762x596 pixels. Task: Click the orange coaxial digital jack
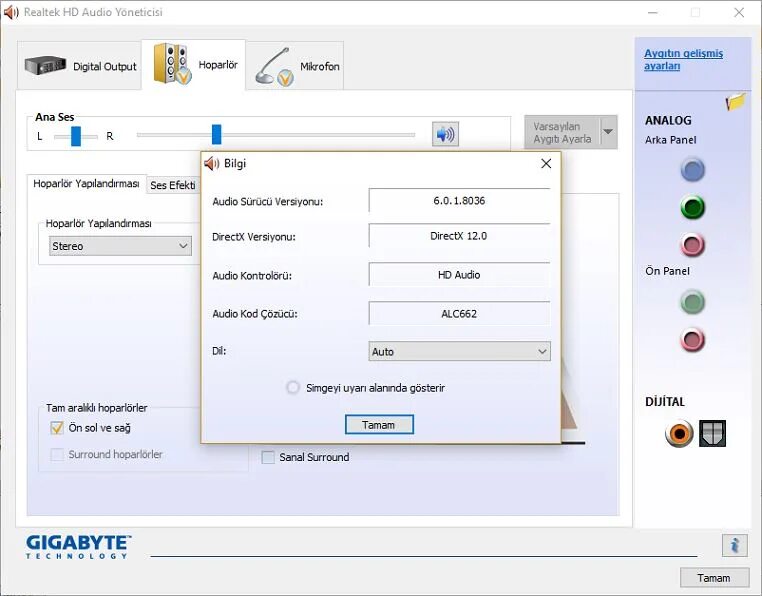pos(679,433)
